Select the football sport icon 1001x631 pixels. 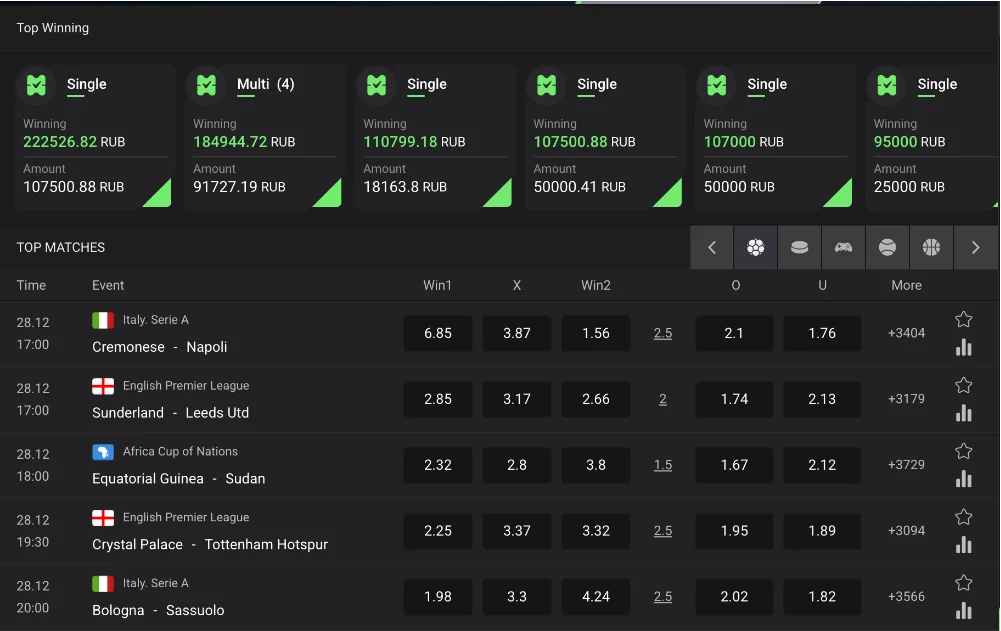[x=756, y=247]
